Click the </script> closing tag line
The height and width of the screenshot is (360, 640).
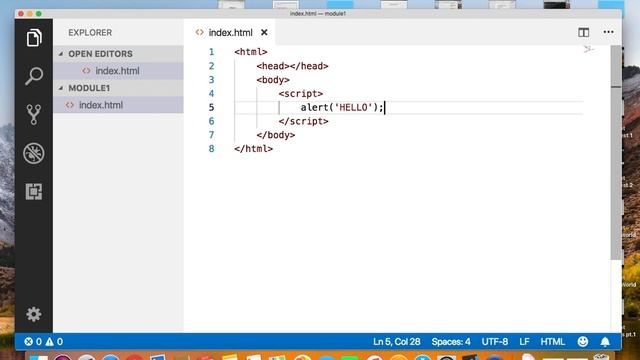(x=303, y=121)
